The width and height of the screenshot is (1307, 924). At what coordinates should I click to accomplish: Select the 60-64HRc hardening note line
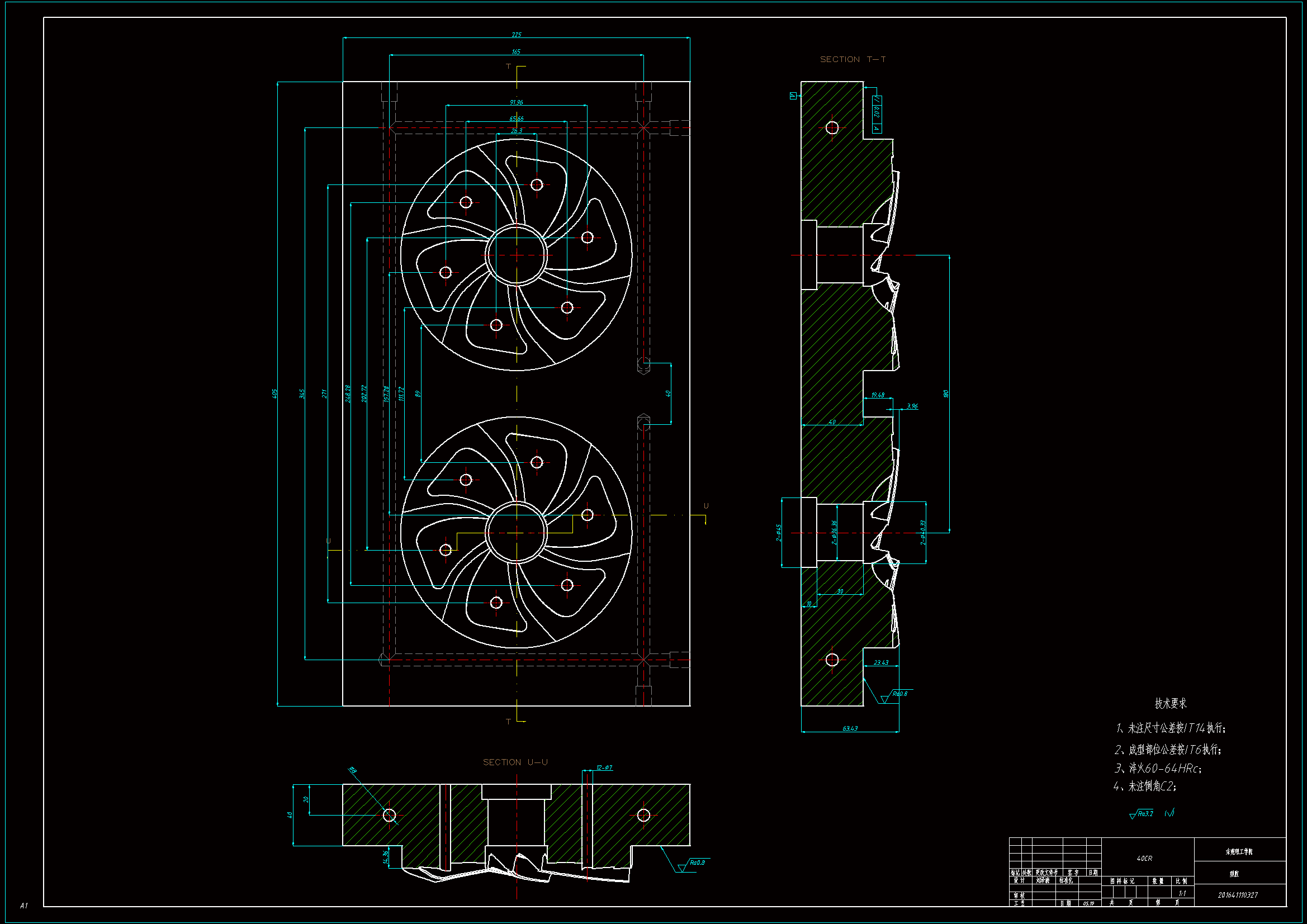pyautogui.click(x=1158, y=769)
